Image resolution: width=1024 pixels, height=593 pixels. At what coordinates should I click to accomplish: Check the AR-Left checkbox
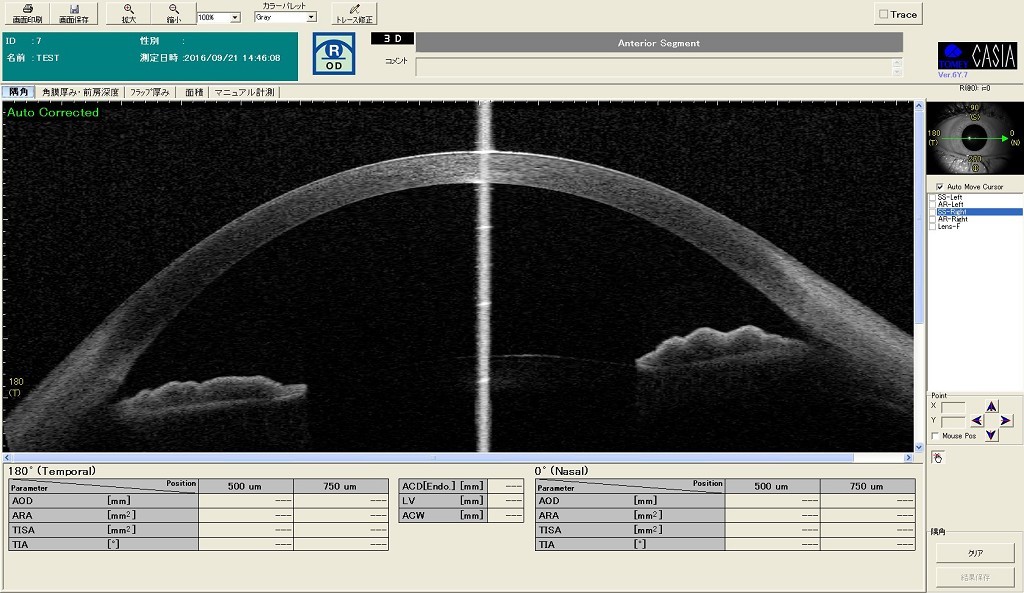pos(933,204)
